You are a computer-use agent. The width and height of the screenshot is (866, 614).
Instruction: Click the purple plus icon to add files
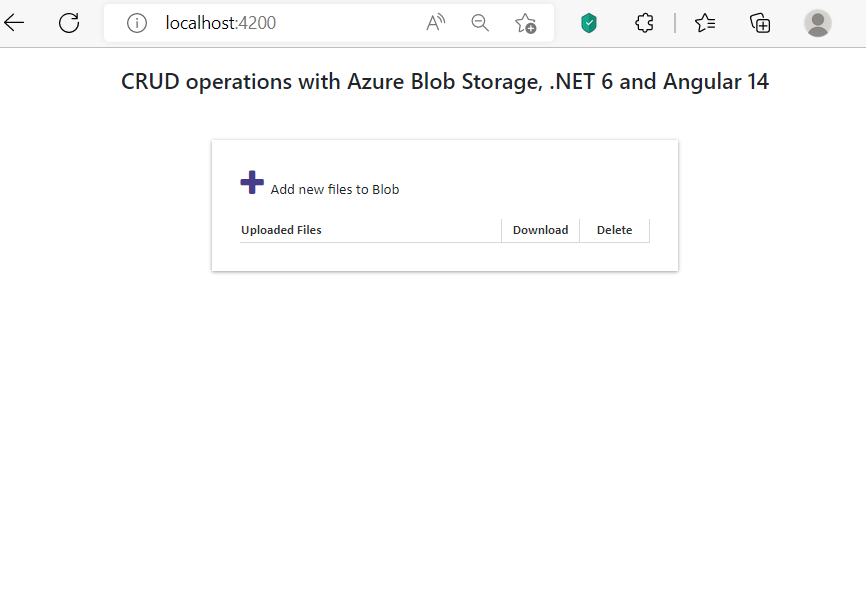pyautogui.click(x=252, y=182)
